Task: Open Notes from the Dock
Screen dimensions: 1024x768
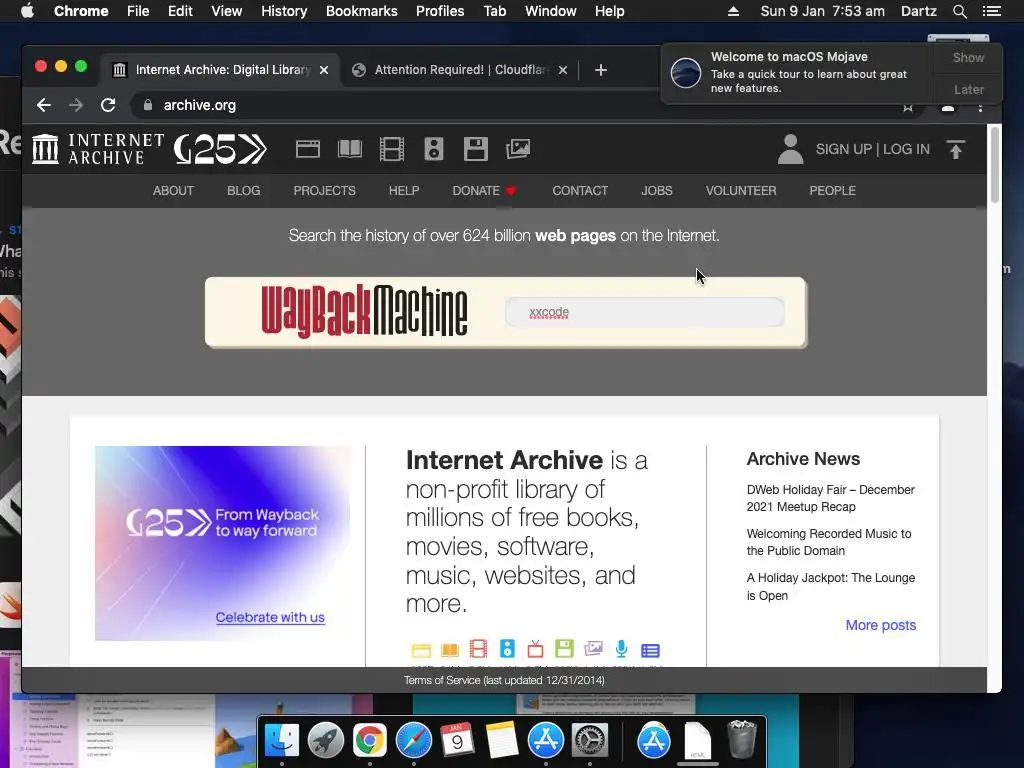Action: (x=502, y=741)
